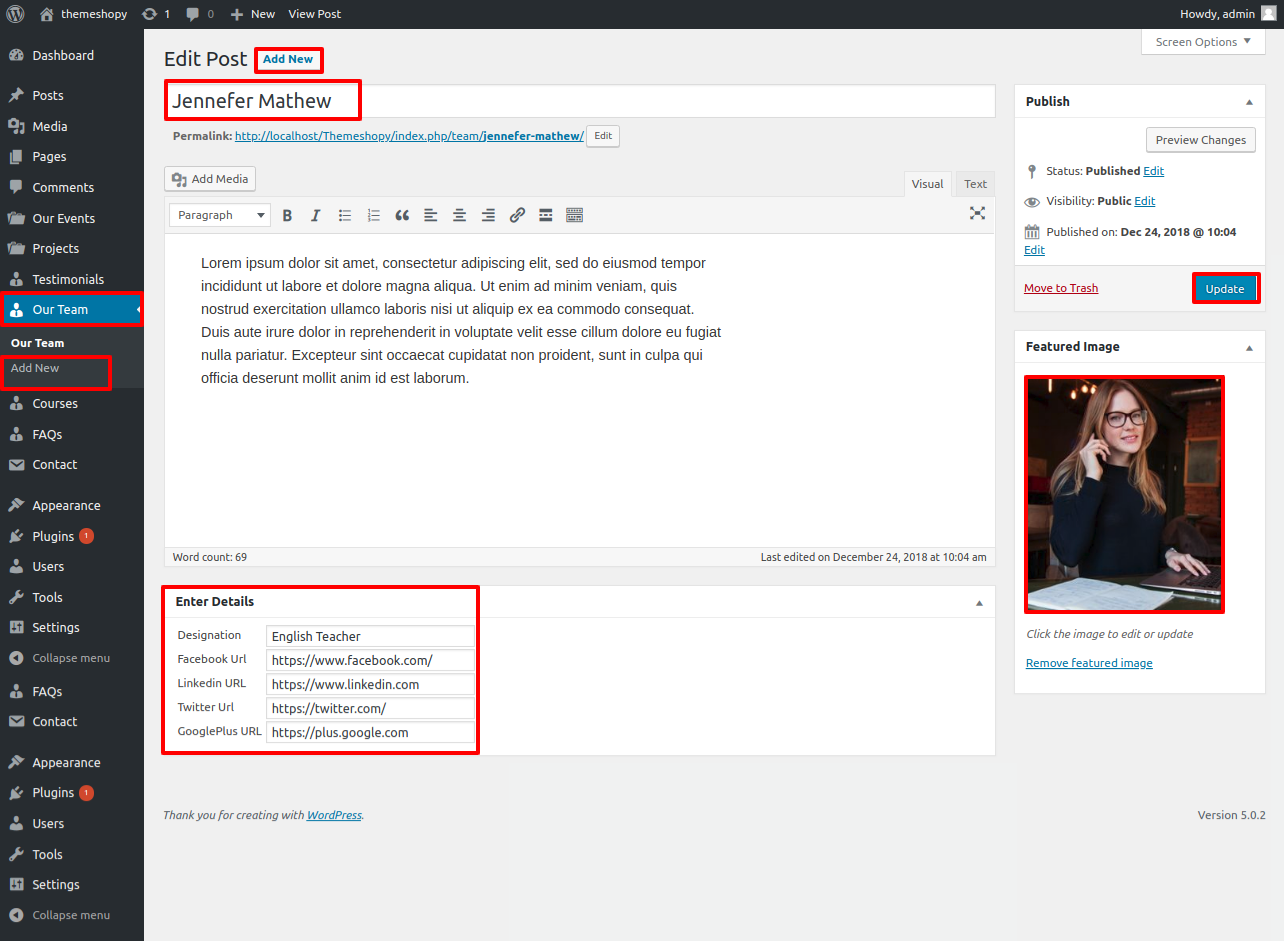Insert Read More tag

coord(546,215)
